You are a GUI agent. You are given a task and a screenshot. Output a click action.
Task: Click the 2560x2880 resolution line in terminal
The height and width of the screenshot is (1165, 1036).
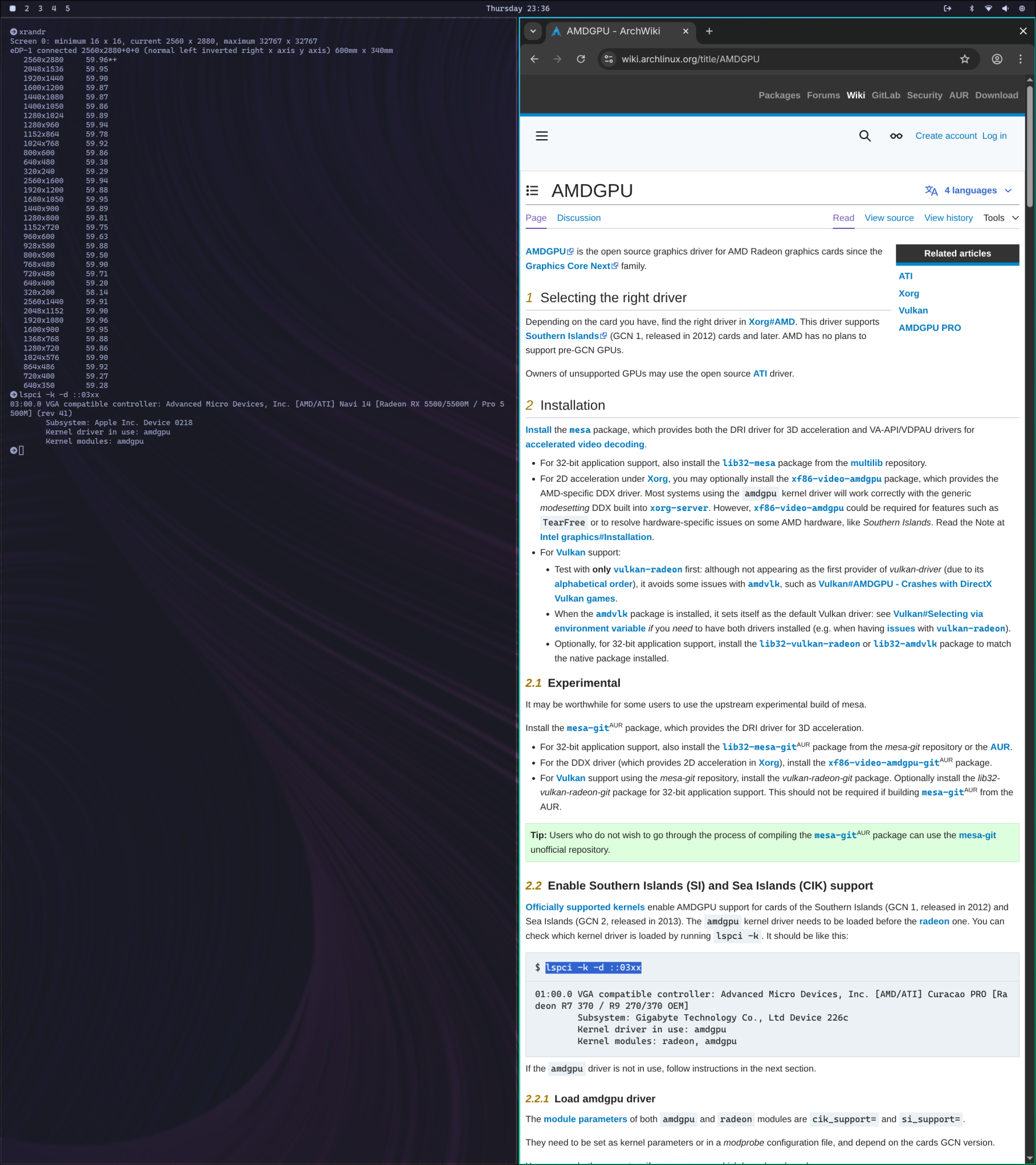[70, 59]
